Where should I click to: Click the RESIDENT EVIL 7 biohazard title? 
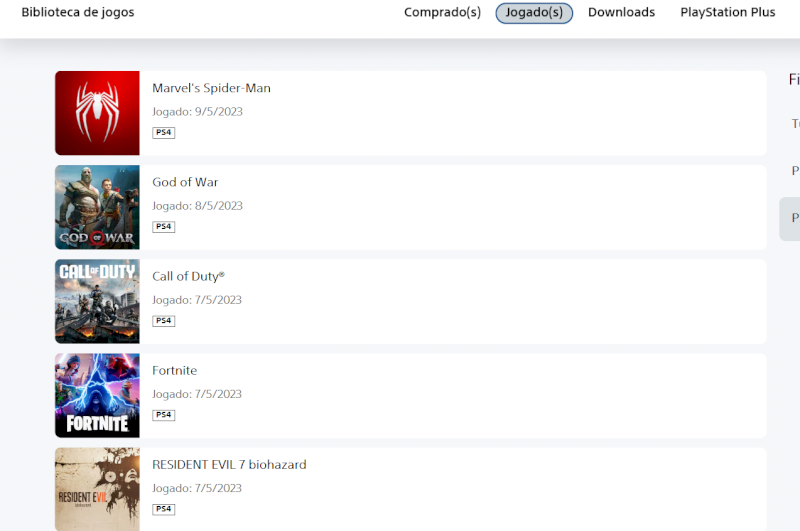click(x=229, y=464)
